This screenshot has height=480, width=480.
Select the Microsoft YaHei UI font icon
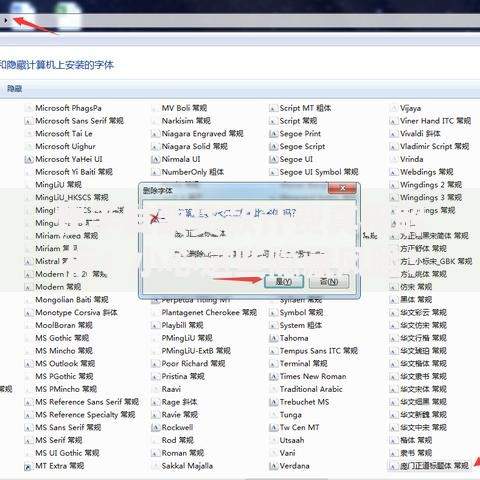point(29,160)
